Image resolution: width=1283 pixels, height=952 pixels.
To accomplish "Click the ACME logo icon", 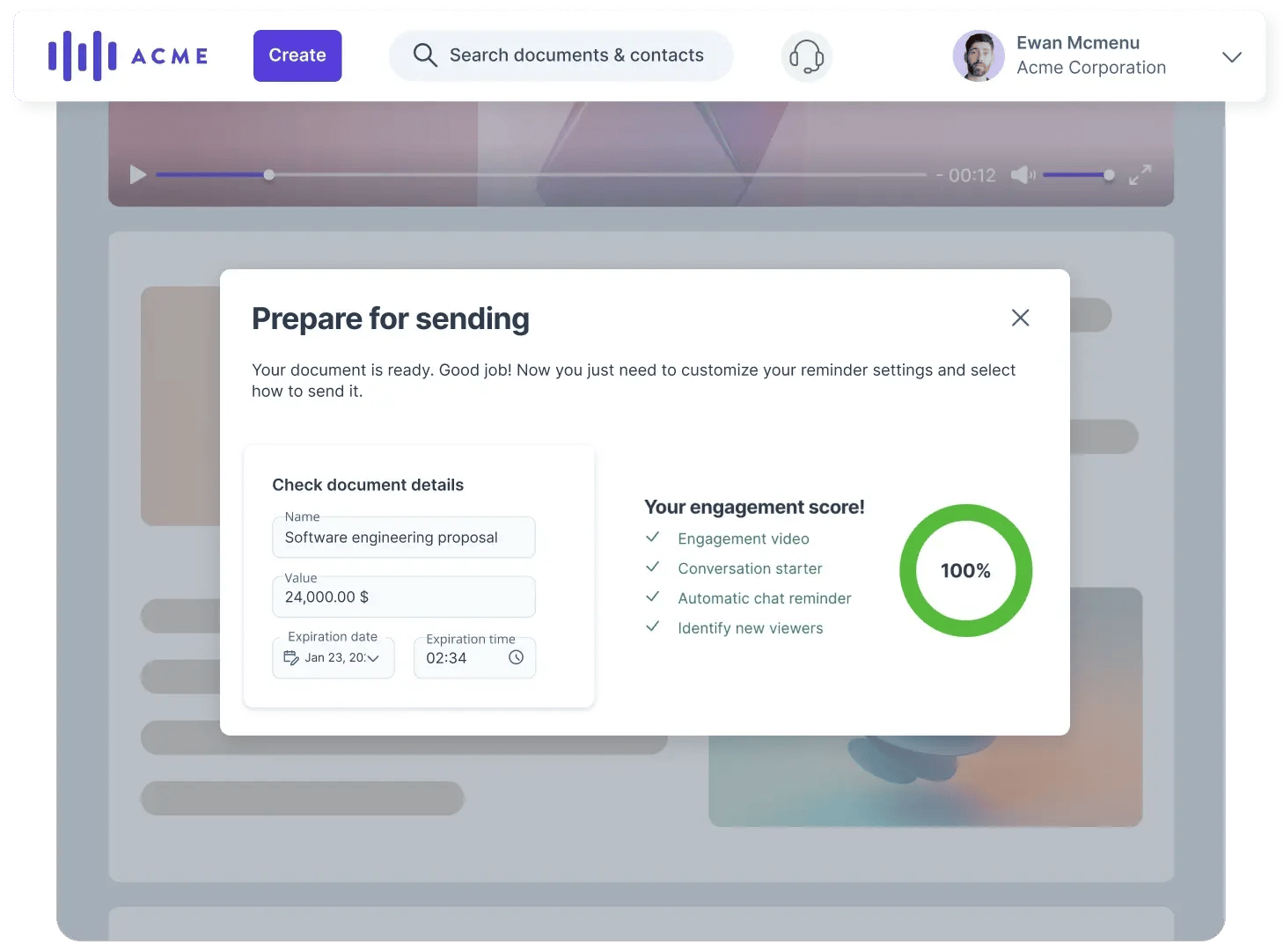I will click(x=82, y=55).
